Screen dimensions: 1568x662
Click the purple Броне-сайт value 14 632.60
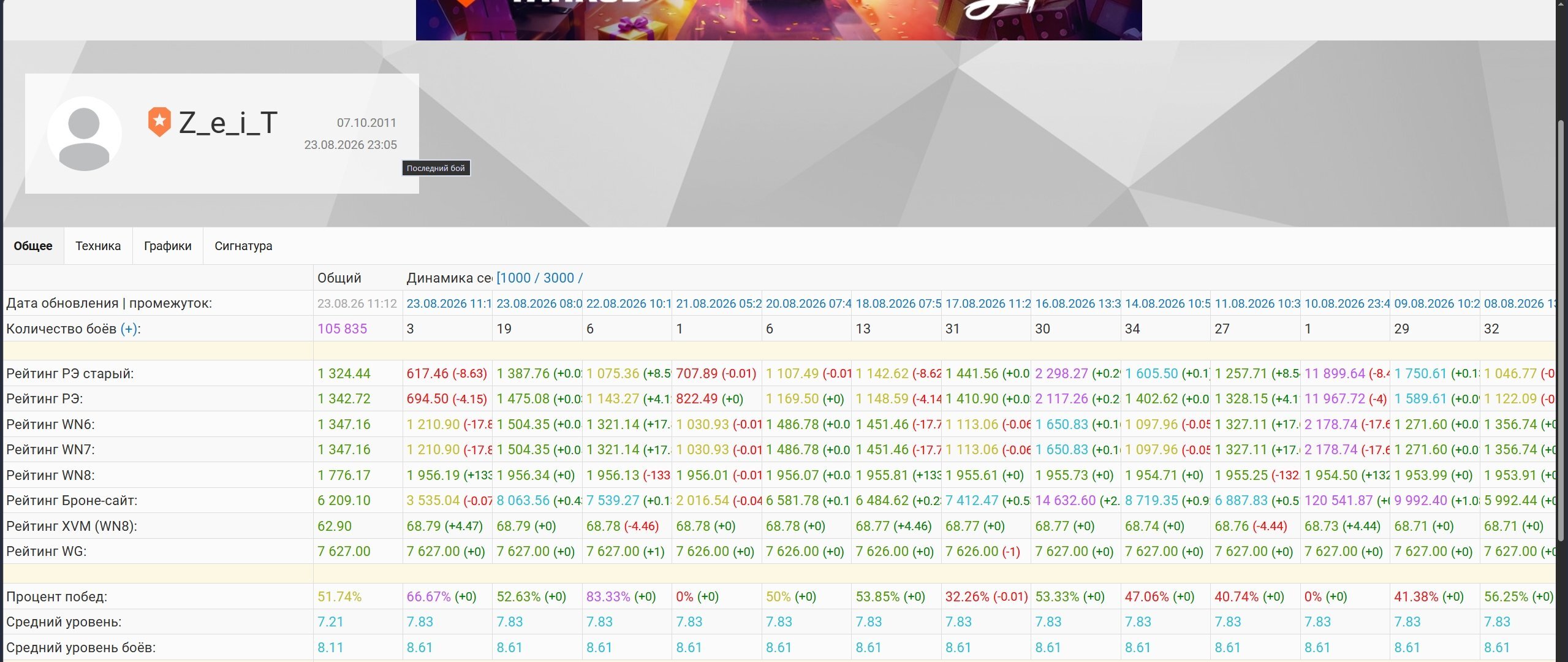[1066, 500]
